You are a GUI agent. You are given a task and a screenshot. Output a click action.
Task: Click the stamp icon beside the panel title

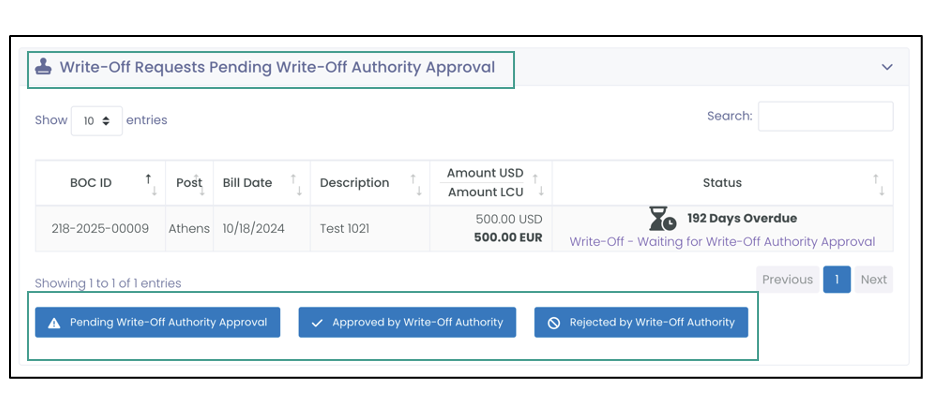[43, 67]
